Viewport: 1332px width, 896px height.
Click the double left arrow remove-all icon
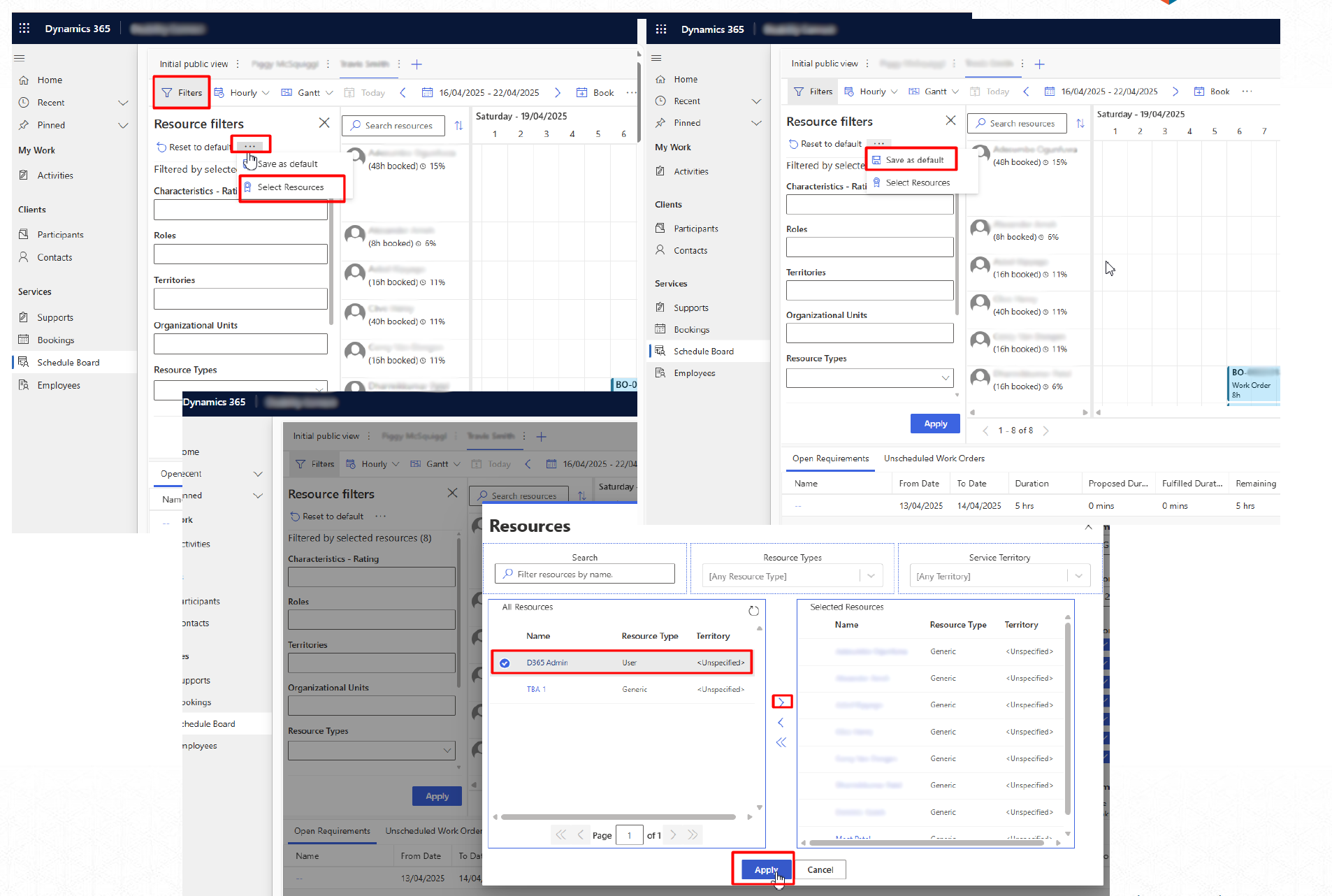click(781, 743)
